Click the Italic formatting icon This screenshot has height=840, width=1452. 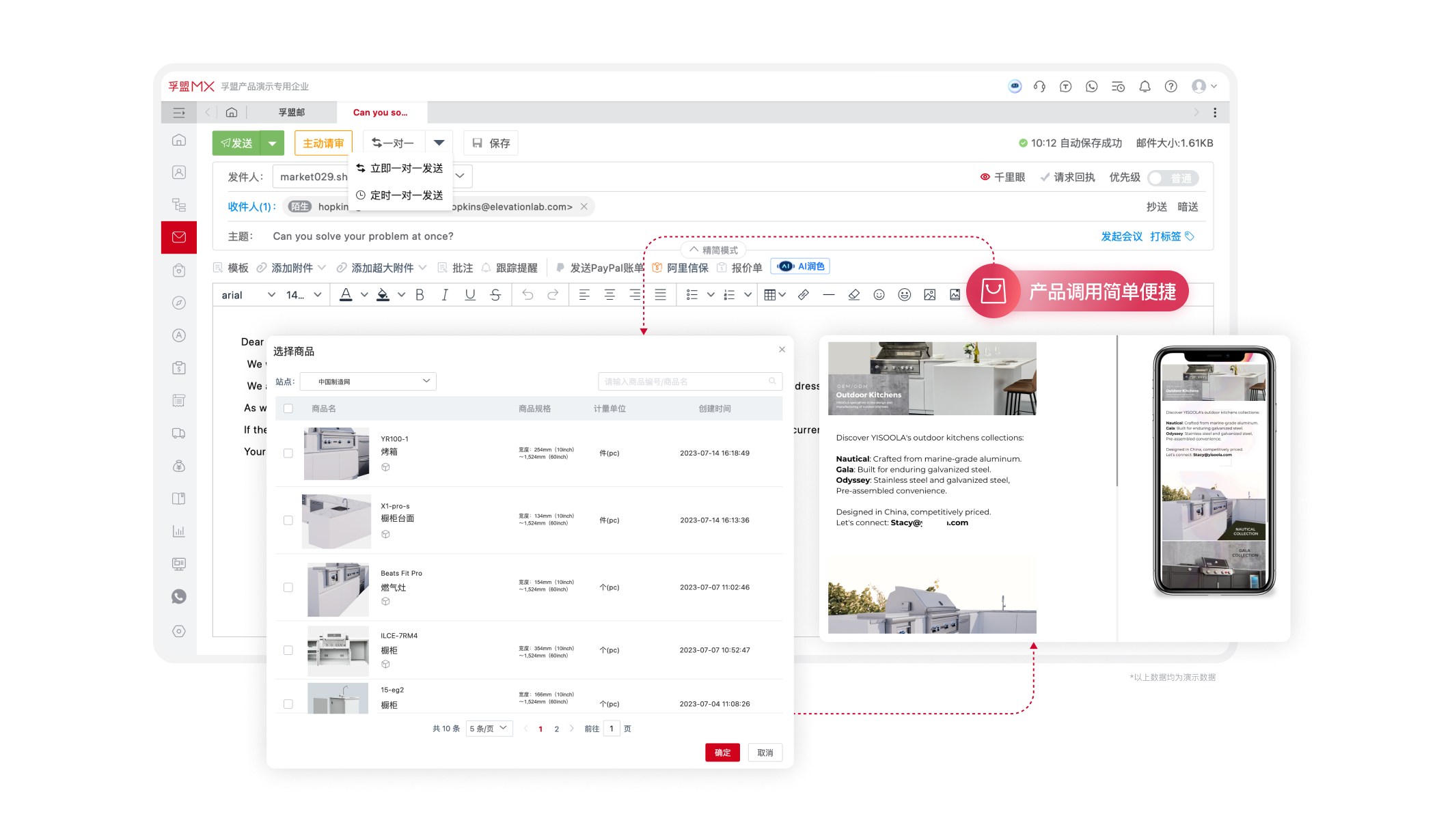click(x=445, y=295)
